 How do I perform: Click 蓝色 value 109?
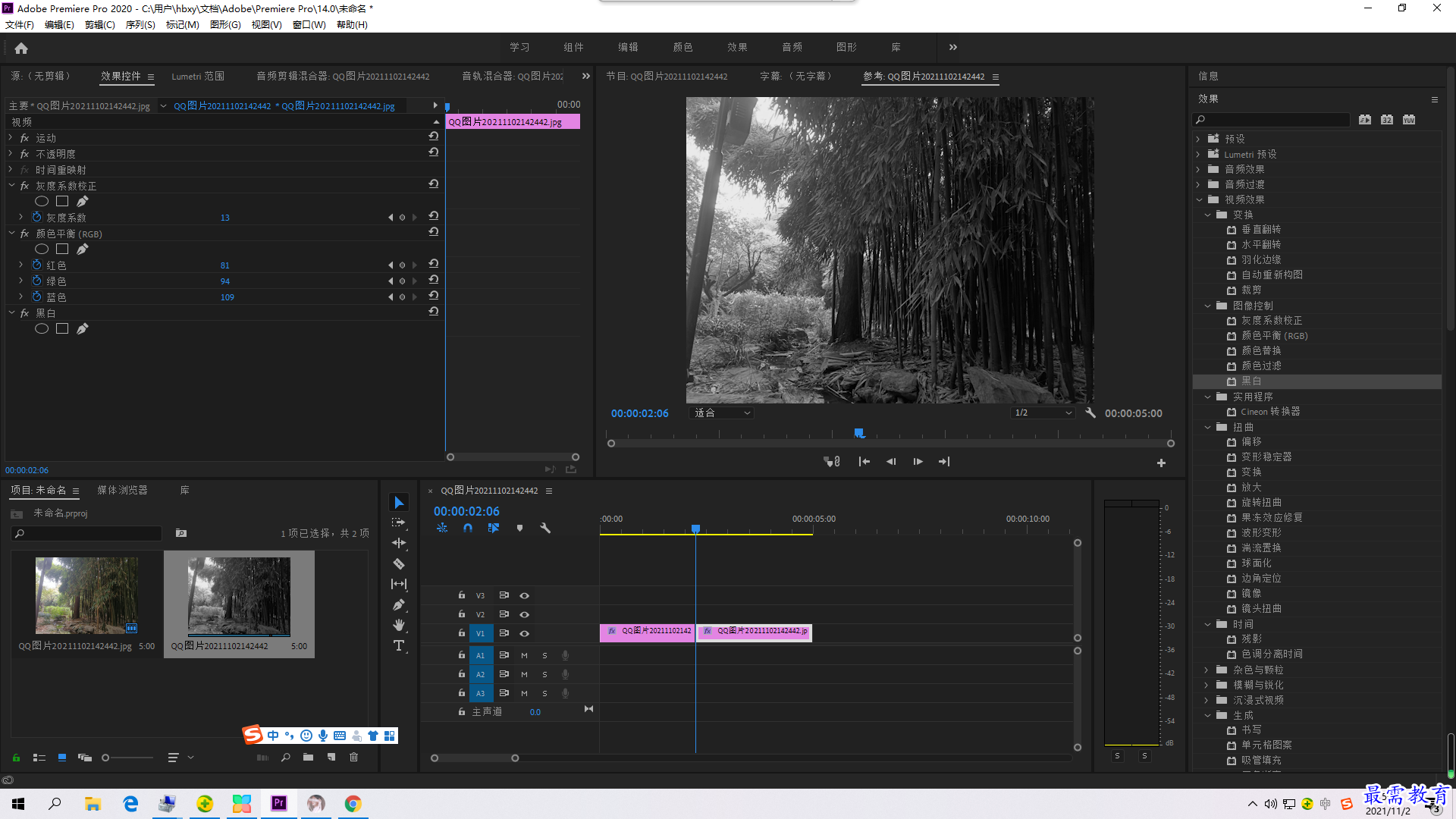[227, 297]
